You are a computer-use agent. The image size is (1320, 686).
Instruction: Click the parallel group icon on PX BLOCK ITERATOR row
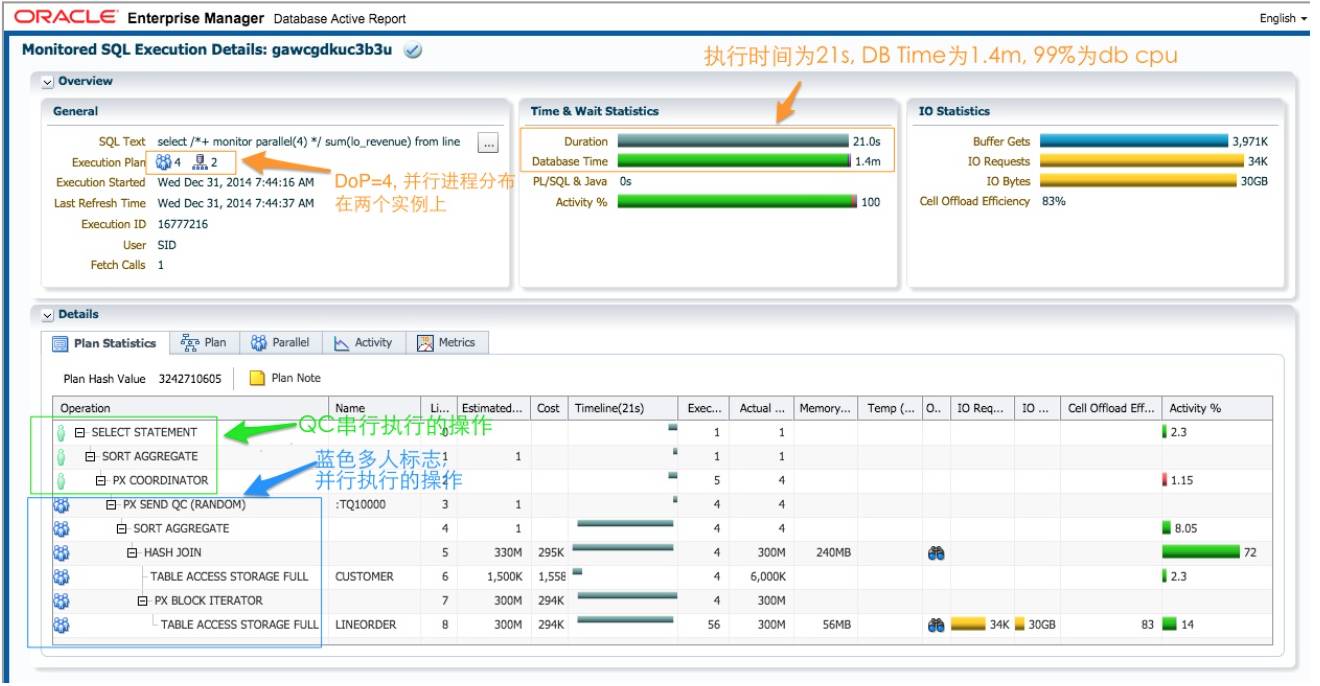(x=61, y=601)
